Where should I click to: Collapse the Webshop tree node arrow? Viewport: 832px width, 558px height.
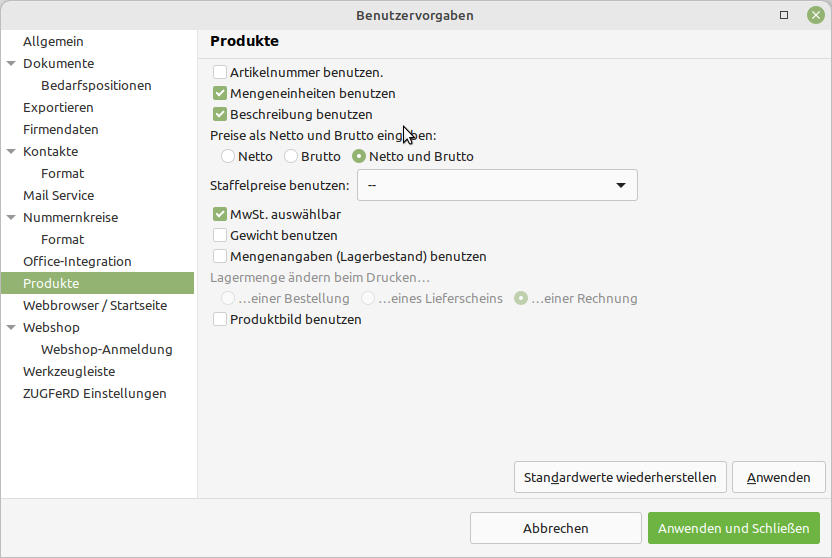11,328
